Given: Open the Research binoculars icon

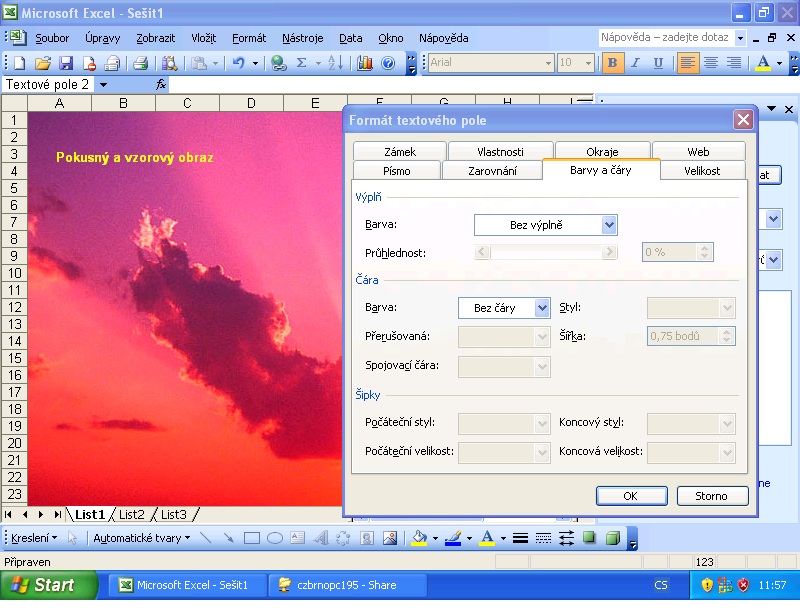Looking at the screenshot, I should click(169, 63).
